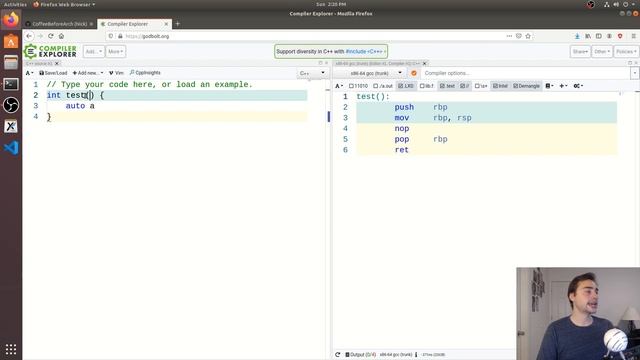The width and height of the screenshot is (640, 360).
Task: Click the Compiler Explorer logo
Action: [x=50, y=51]
